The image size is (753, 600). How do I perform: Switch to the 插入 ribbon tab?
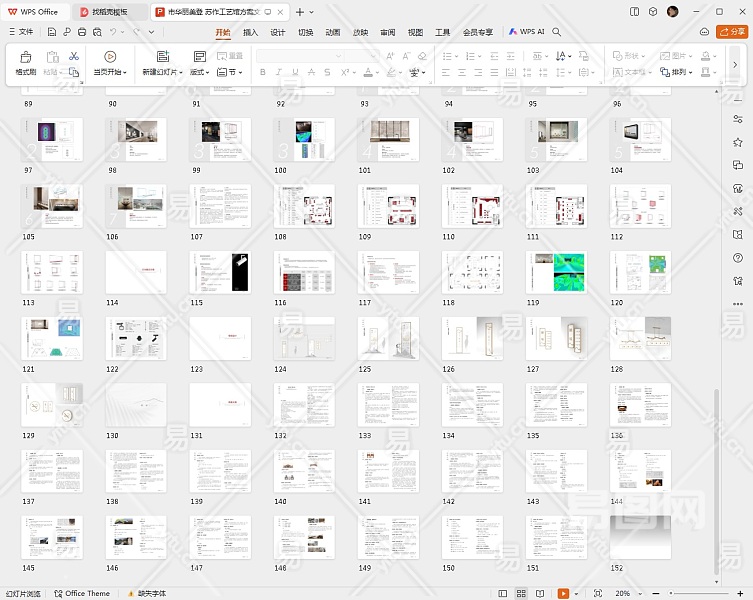point(250,32)
